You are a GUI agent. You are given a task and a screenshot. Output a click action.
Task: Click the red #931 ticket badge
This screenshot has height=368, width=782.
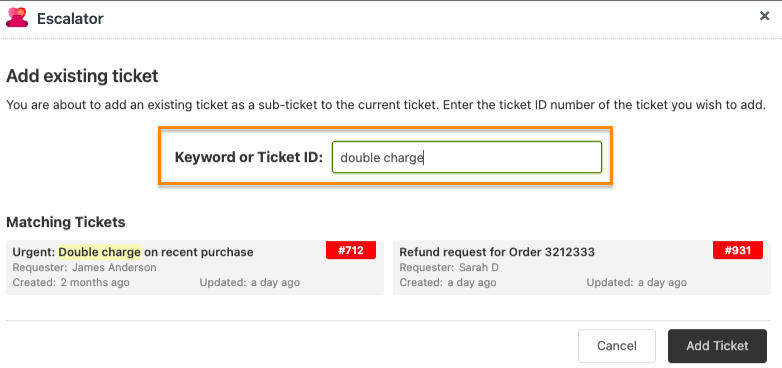738,250
